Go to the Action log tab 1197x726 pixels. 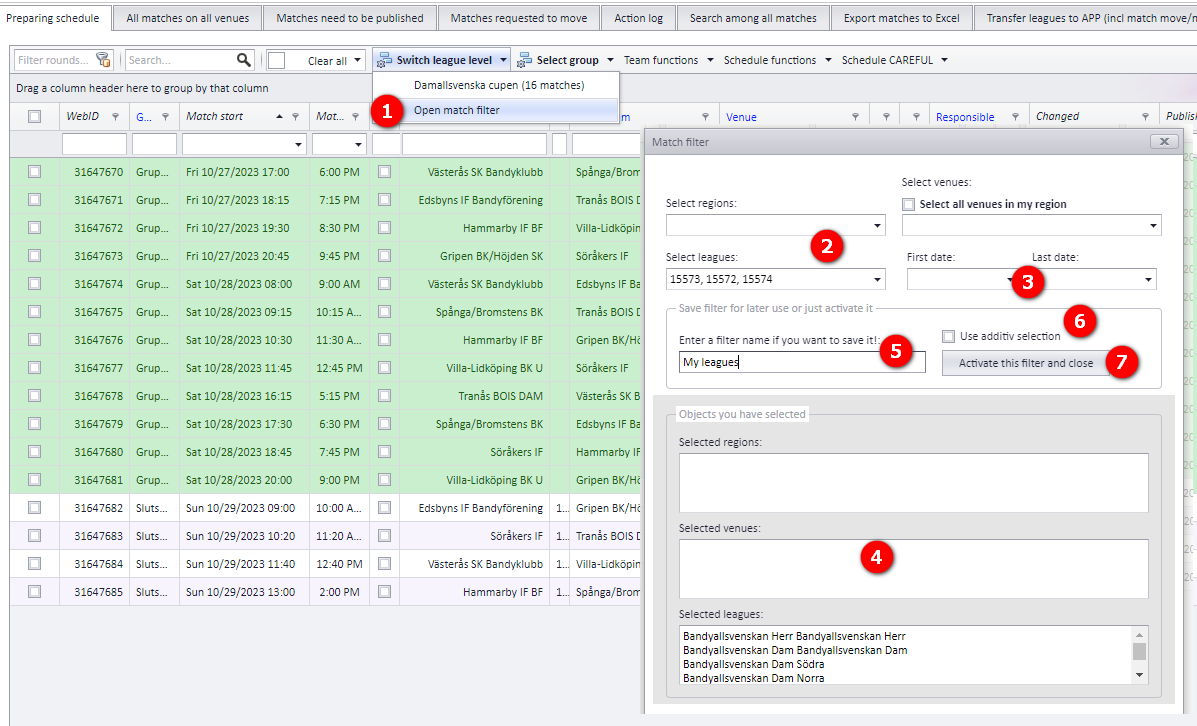point(638,18)
